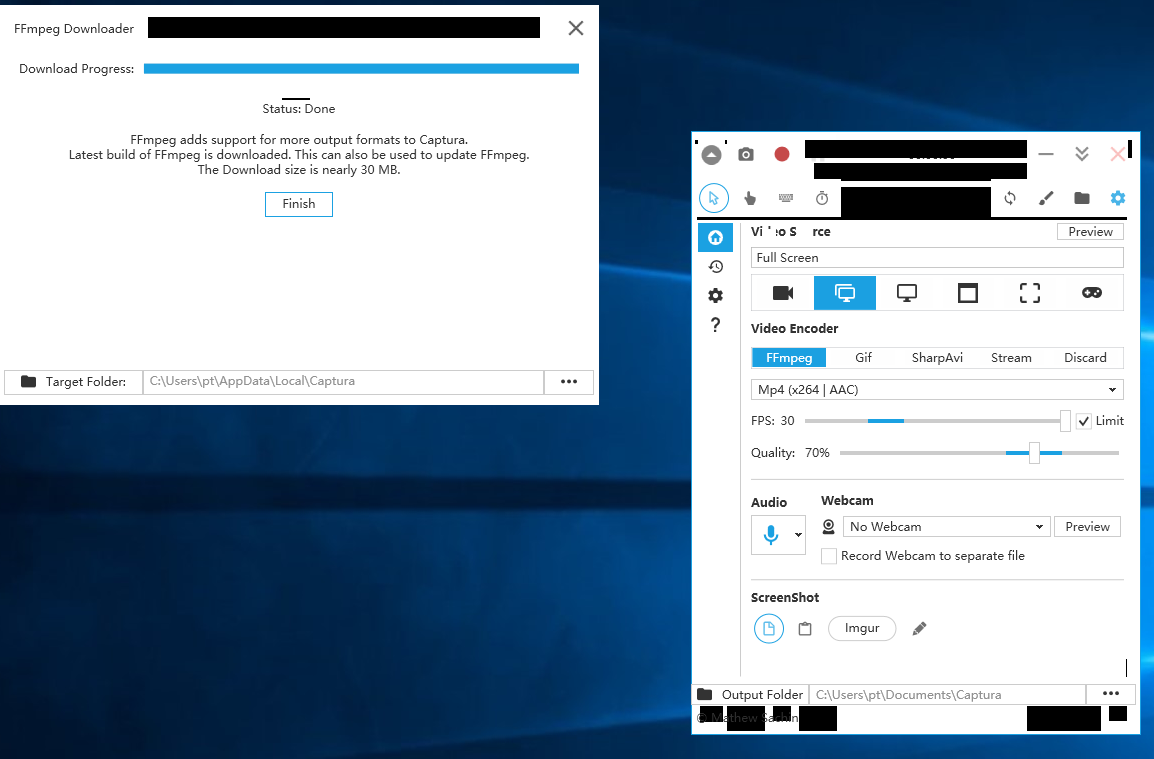Screen dimensions: 1154x759
Task: Open output folder icon in Captura toolbar
Action: coord(1081,198)
